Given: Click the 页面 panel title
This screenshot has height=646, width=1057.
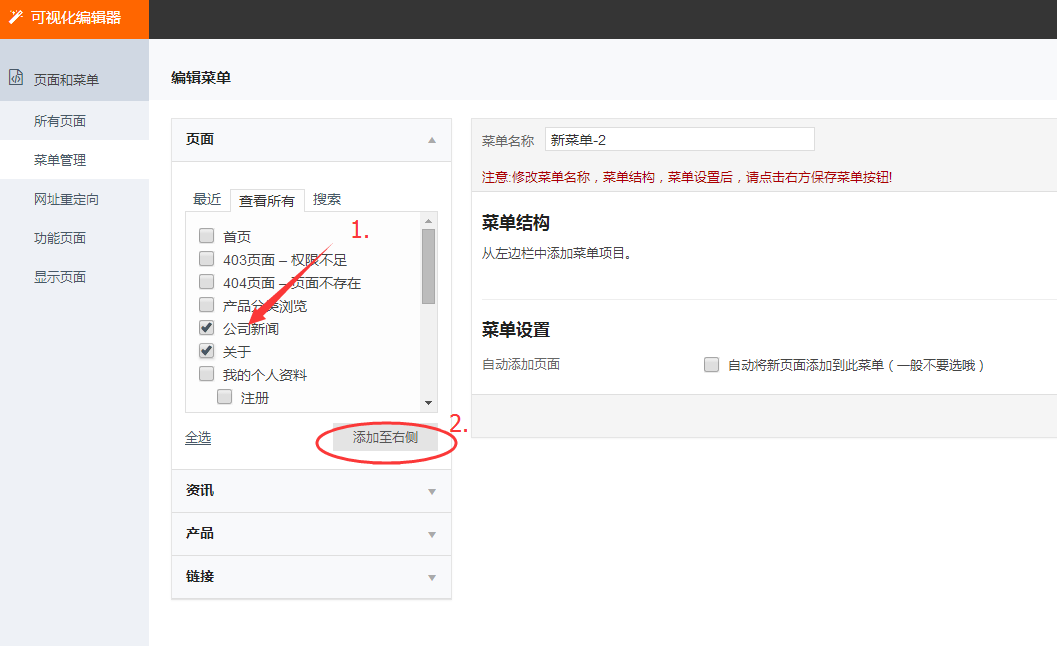Looking at the screenshot, I should (200, 139).
